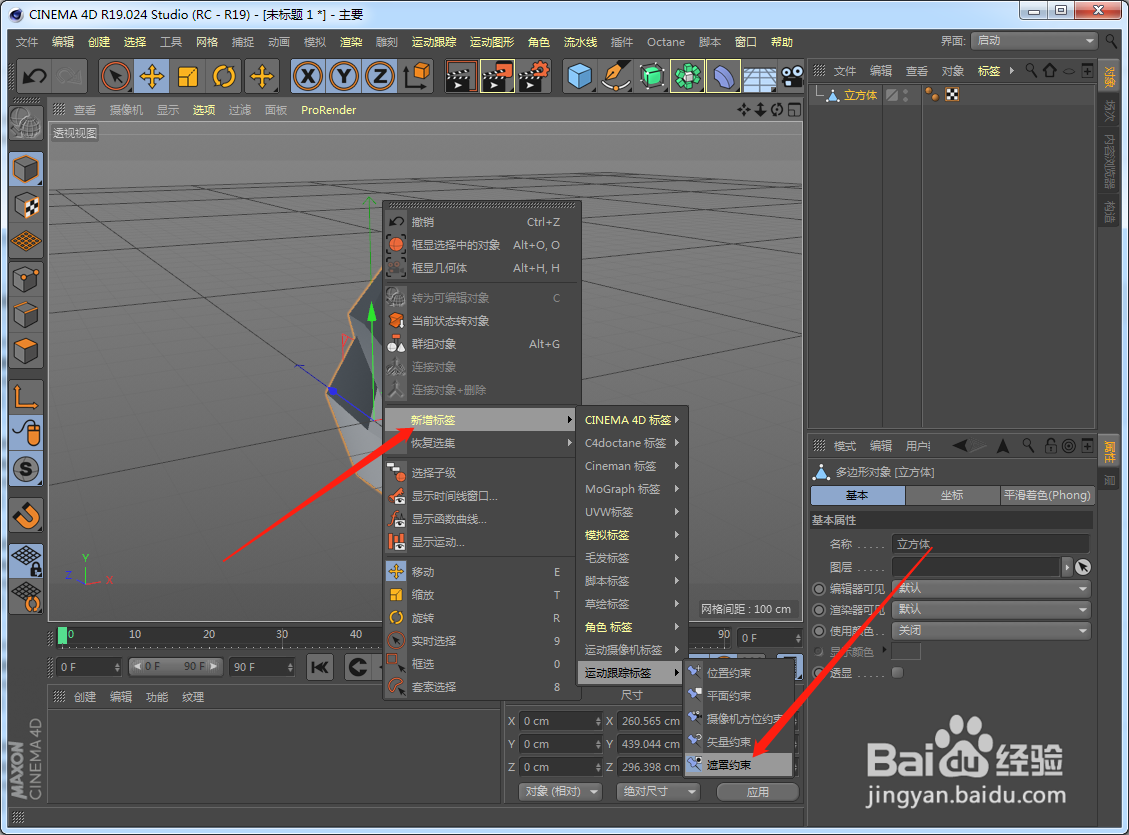Switch to 坐标 attributes tab
The height and width of the screenshot is (835, 1129).
pos(952,495)
